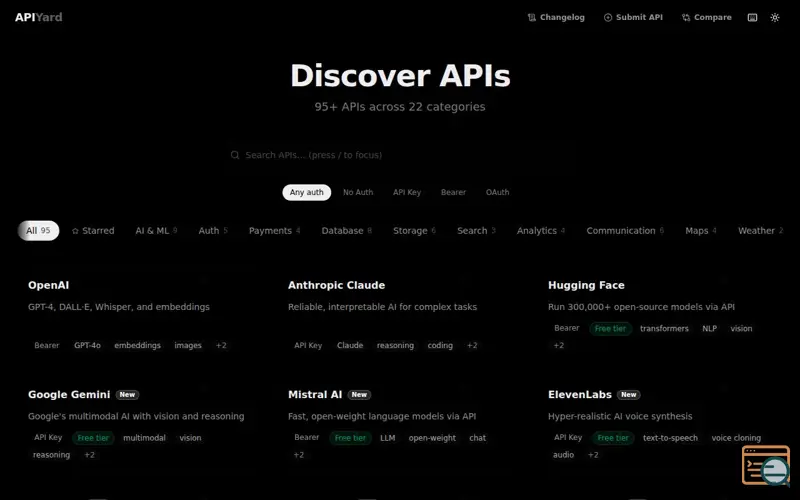This screenshot has width=800, height=500.
Task: Open the Compare arrows icon link
Action: [x=686, y=17]
